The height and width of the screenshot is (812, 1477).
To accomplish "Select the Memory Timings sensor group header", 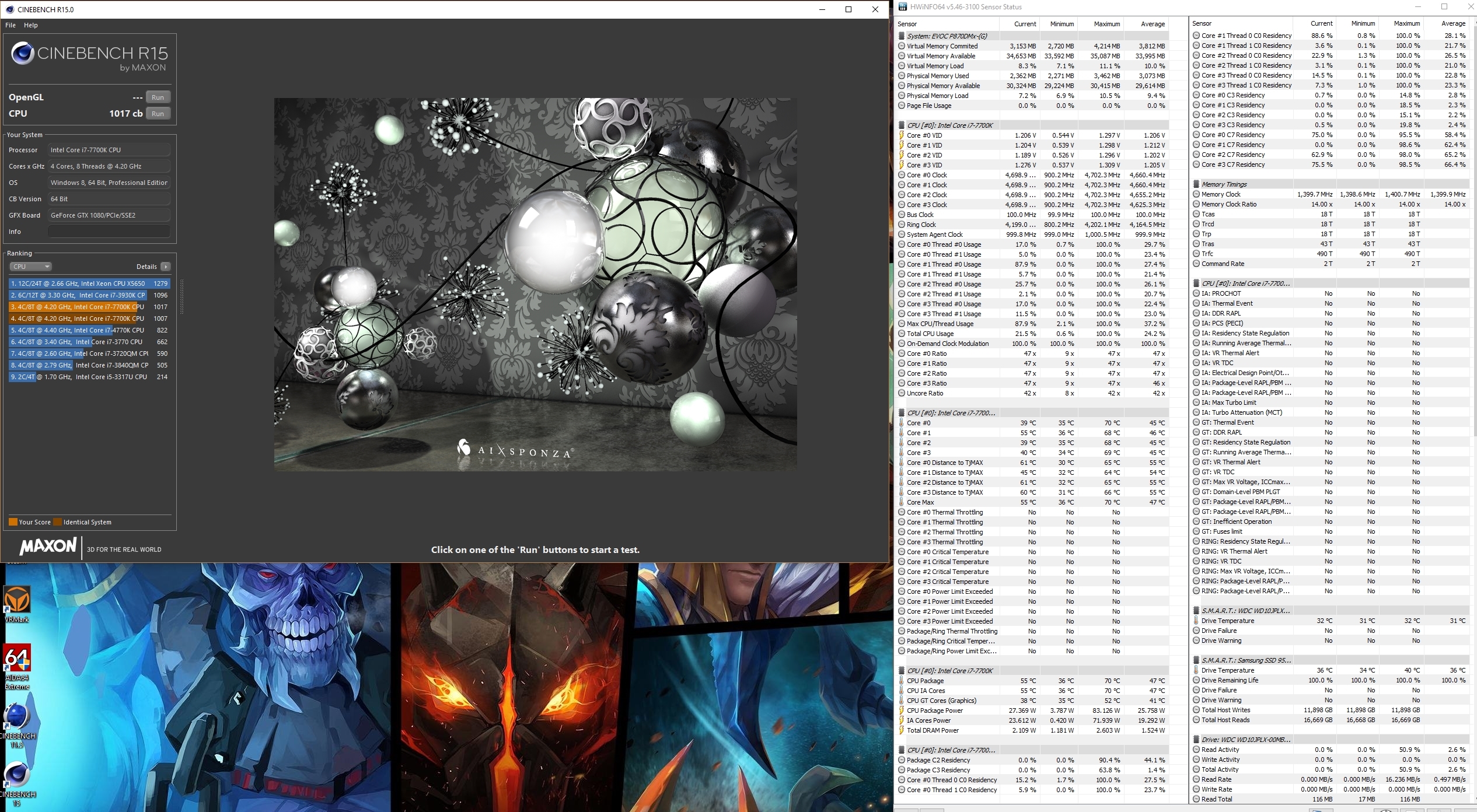I will pos(1224,184).
